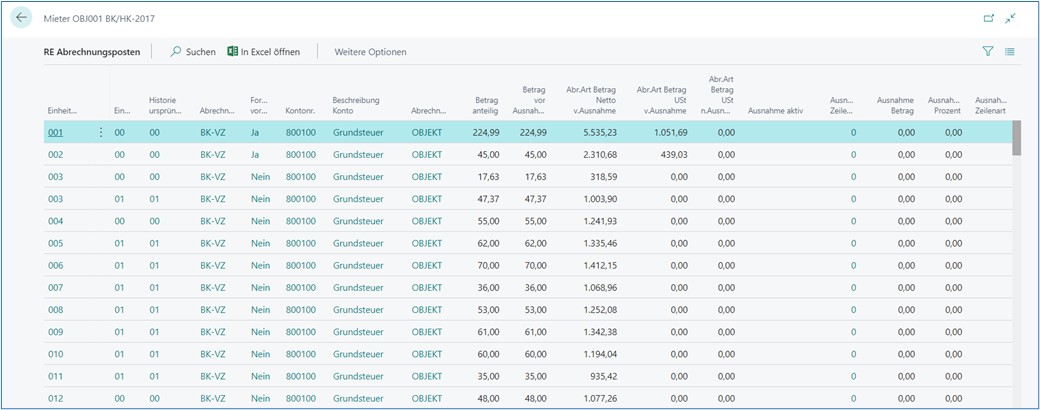1040x410 pixels.
Task: Toggle the list view layout icon
Action: click(x=1010, y=51)
